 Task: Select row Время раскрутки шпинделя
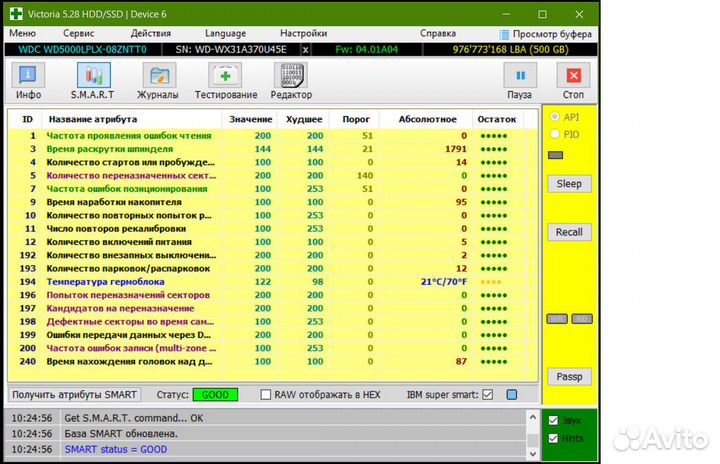[273, 149]
